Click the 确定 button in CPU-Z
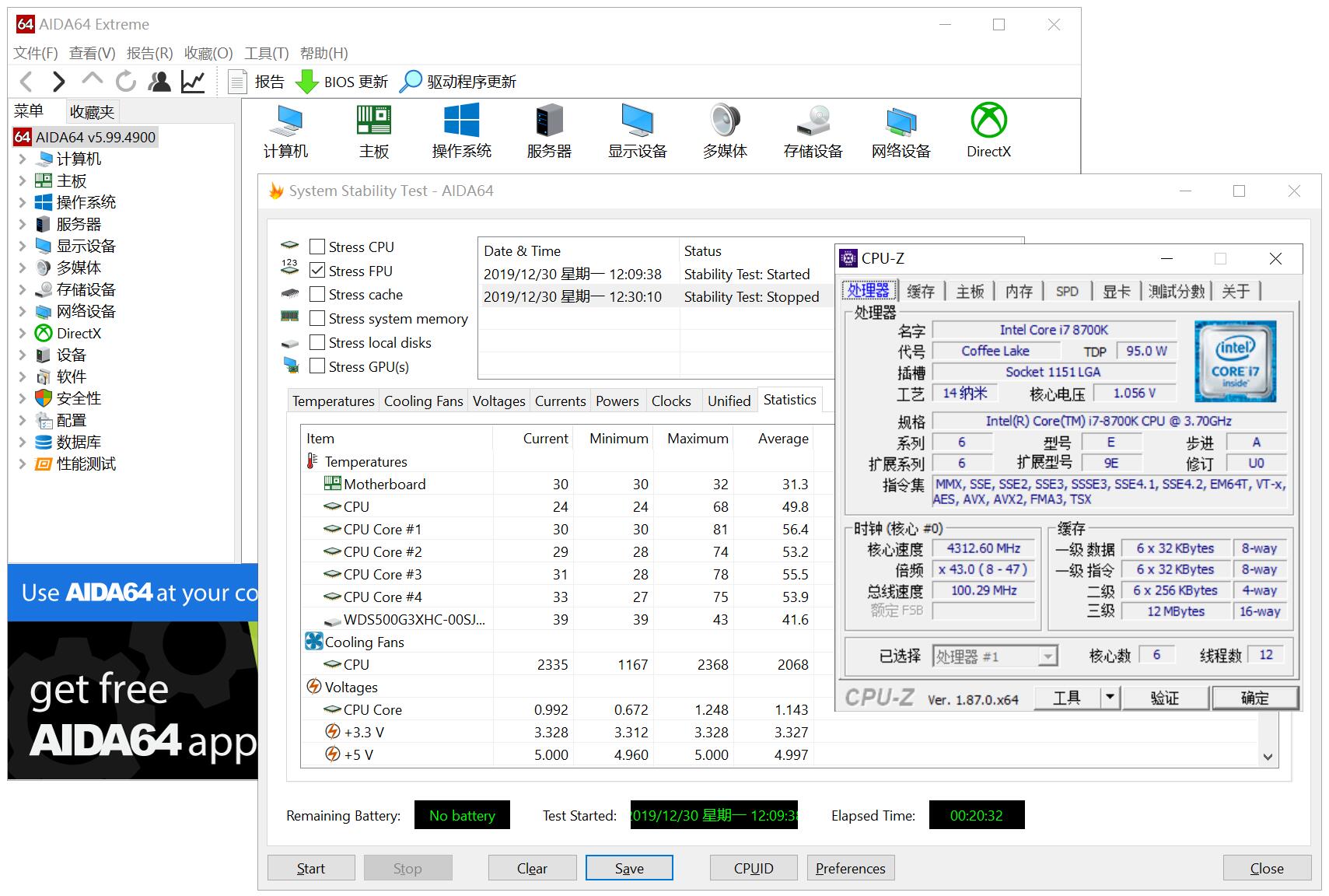The width and height of the screenshot is (1329, 896). click(x=1254, y=698)
